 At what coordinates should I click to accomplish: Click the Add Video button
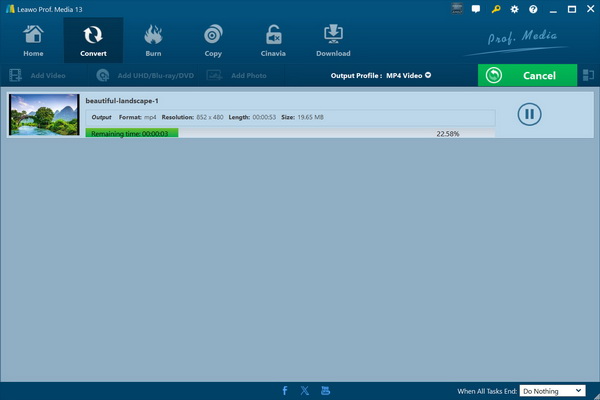click(38, 75)
